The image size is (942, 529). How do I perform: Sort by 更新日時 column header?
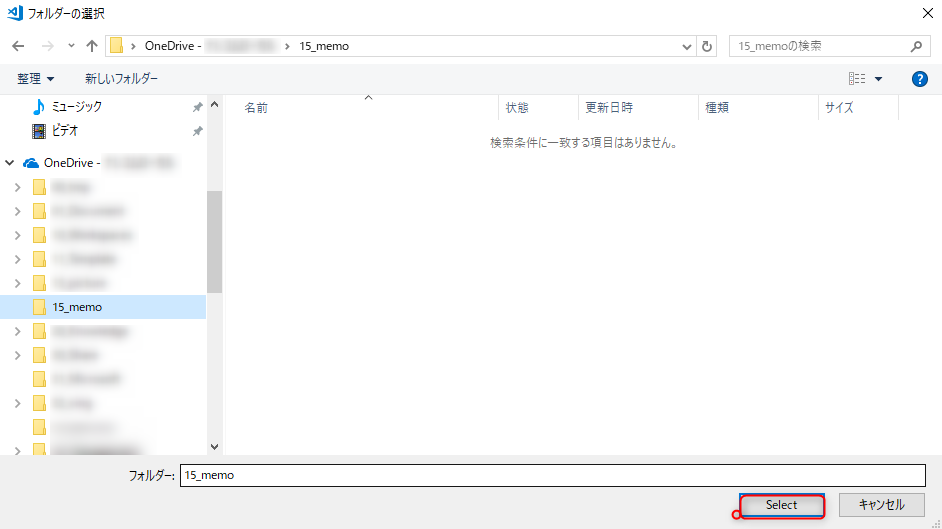[x=609, y=107]
